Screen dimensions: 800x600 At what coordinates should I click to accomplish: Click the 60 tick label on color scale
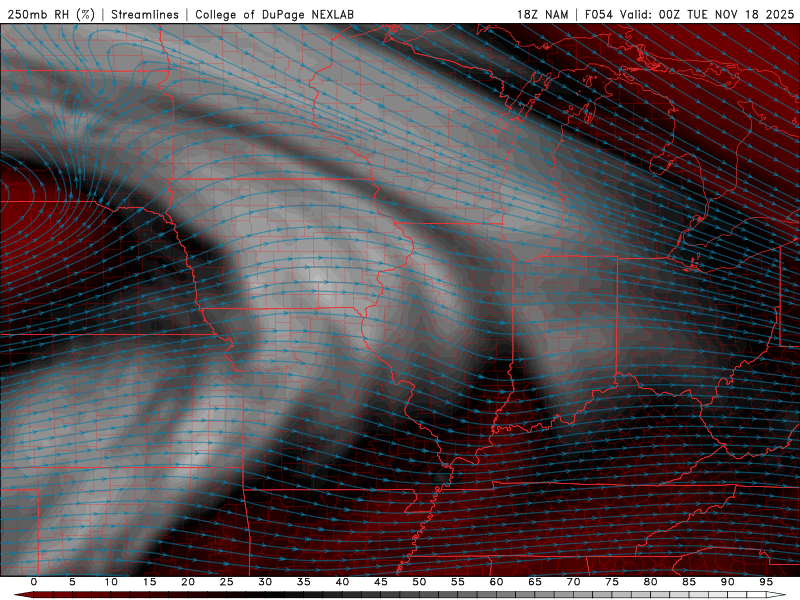496,582
